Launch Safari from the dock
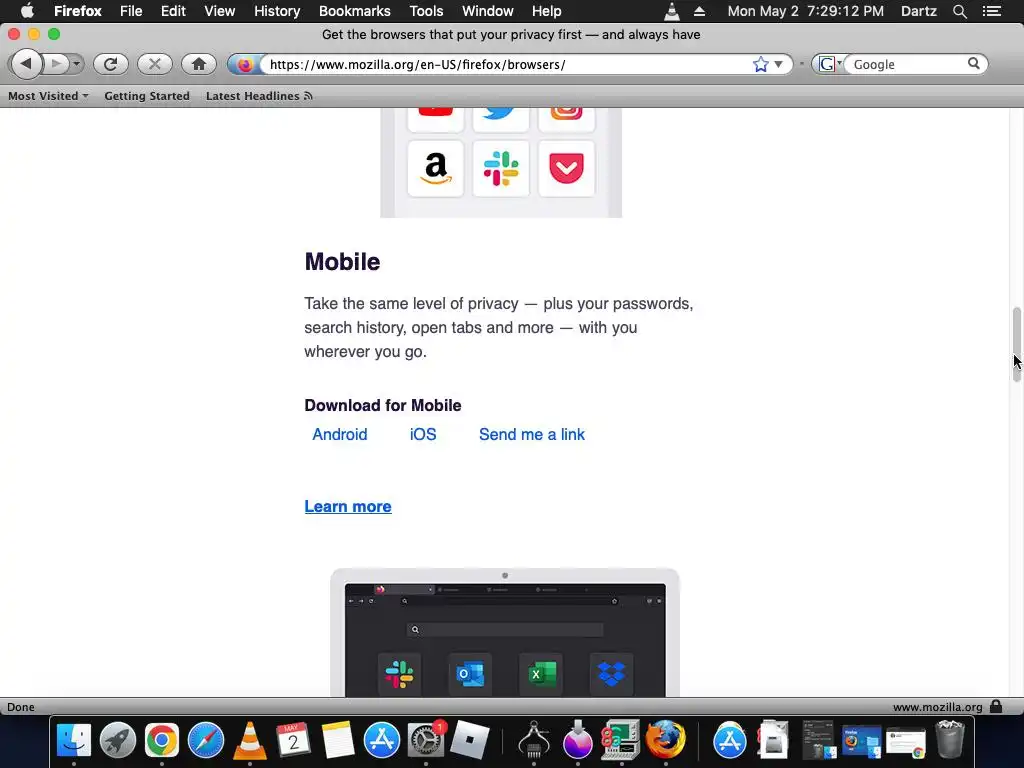The width and height of the screenshot is (1024, 768). point(206,740)
